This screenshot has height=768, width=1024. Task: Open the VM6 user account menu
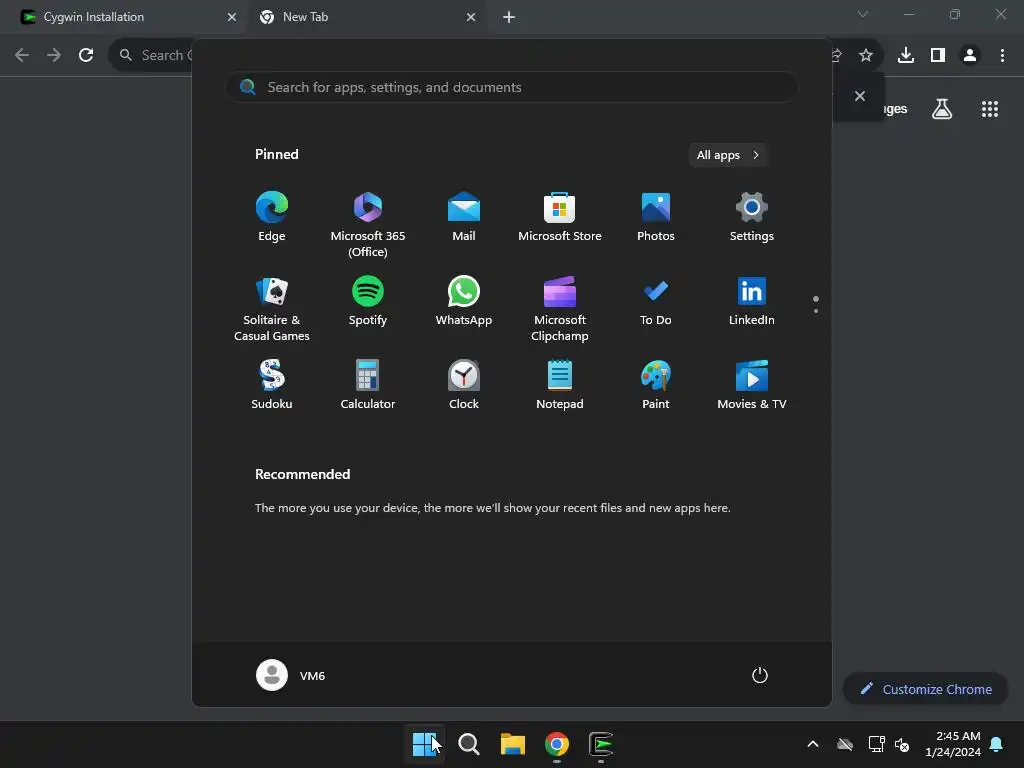point(291,675)
